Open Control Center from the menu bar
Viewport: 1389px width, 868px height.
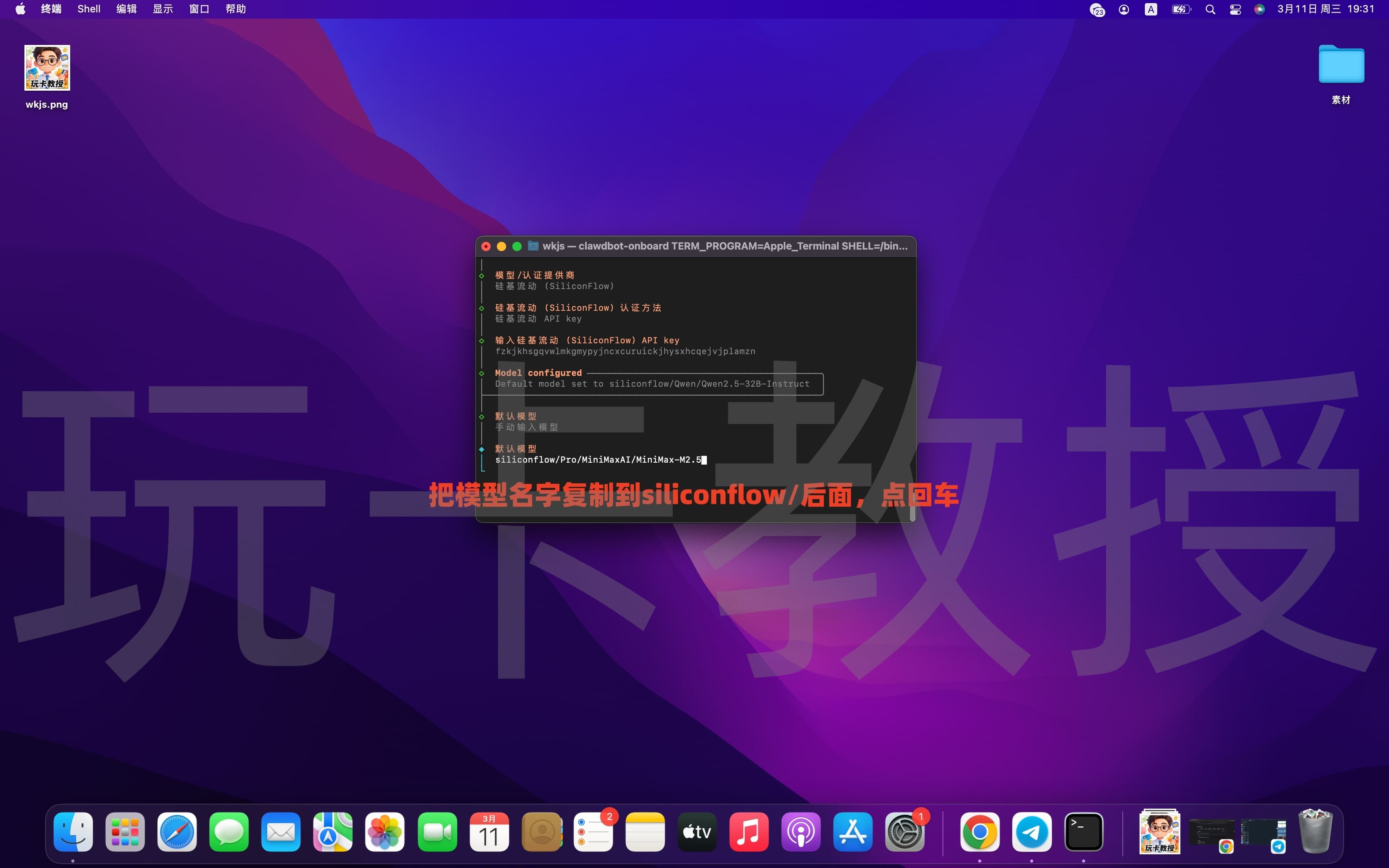pos(1235,9)
